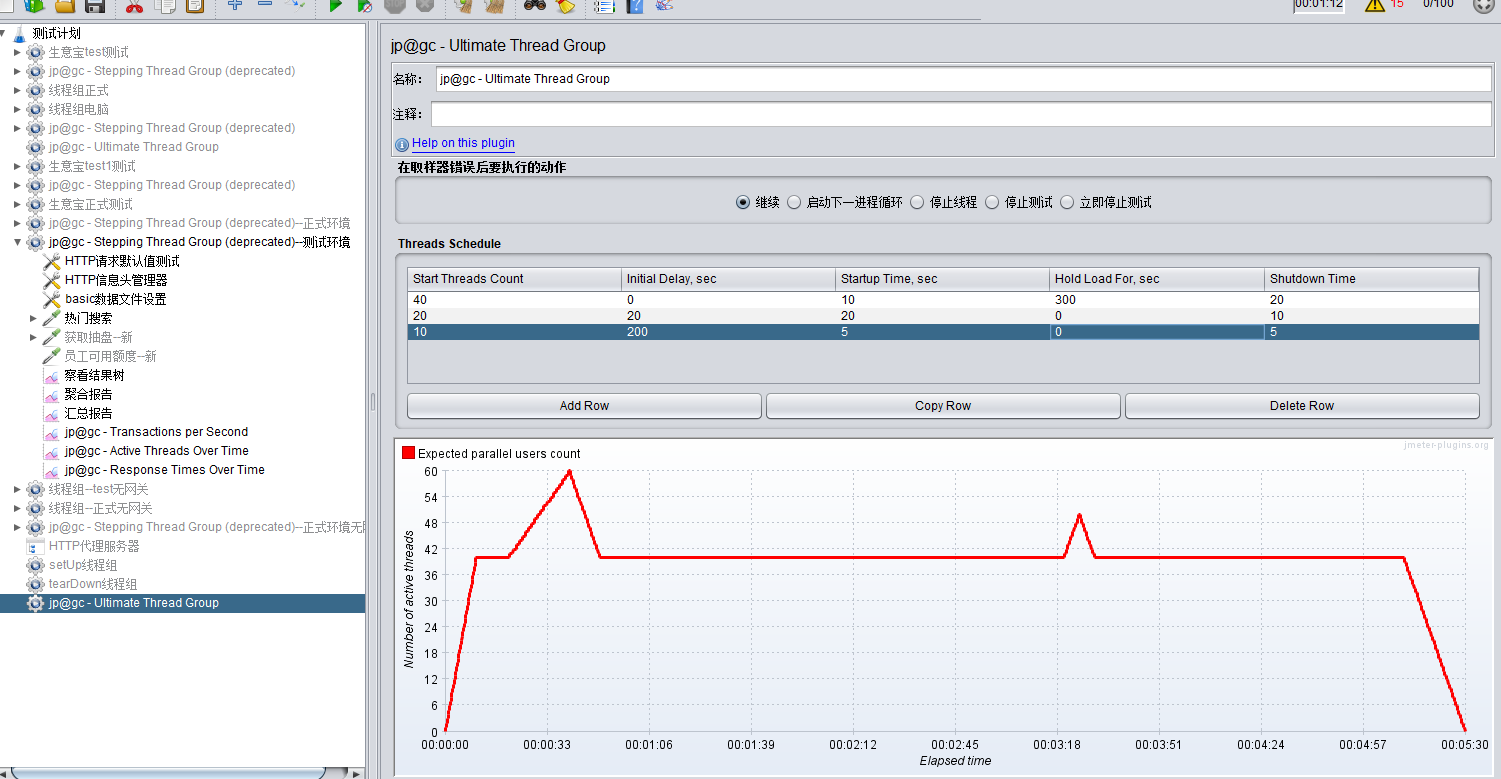This screenshot has height=779, width=1501.
Task: Click the HTTP请求默认值测试 wrench icon
Action: 52,261
